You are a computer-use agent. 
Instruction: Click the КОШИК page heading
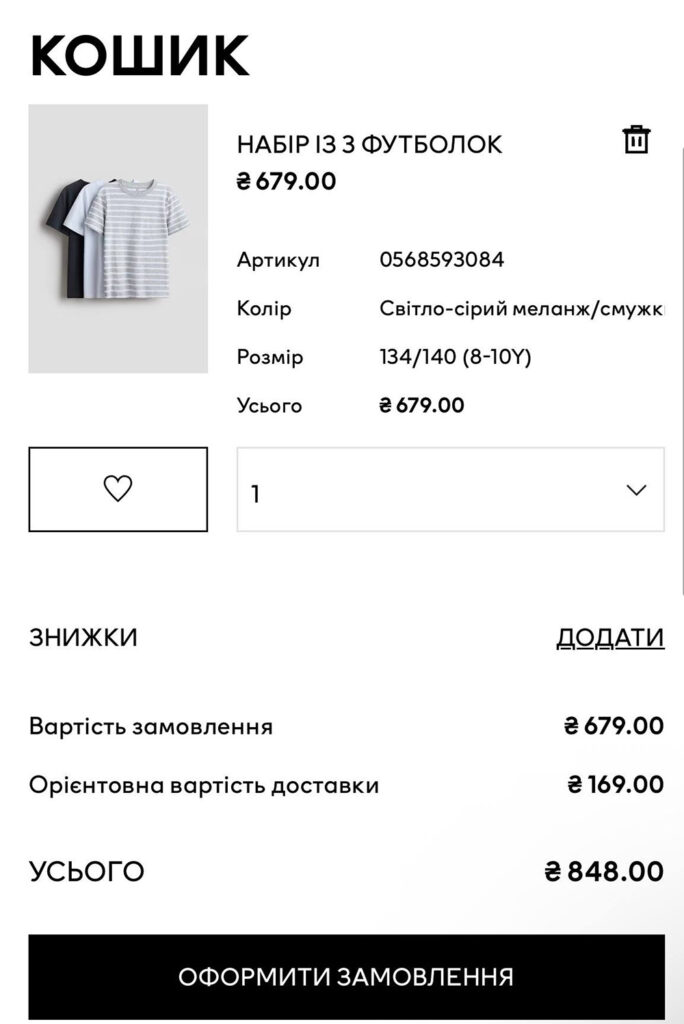pyautogui.click(x=140, y=56)
